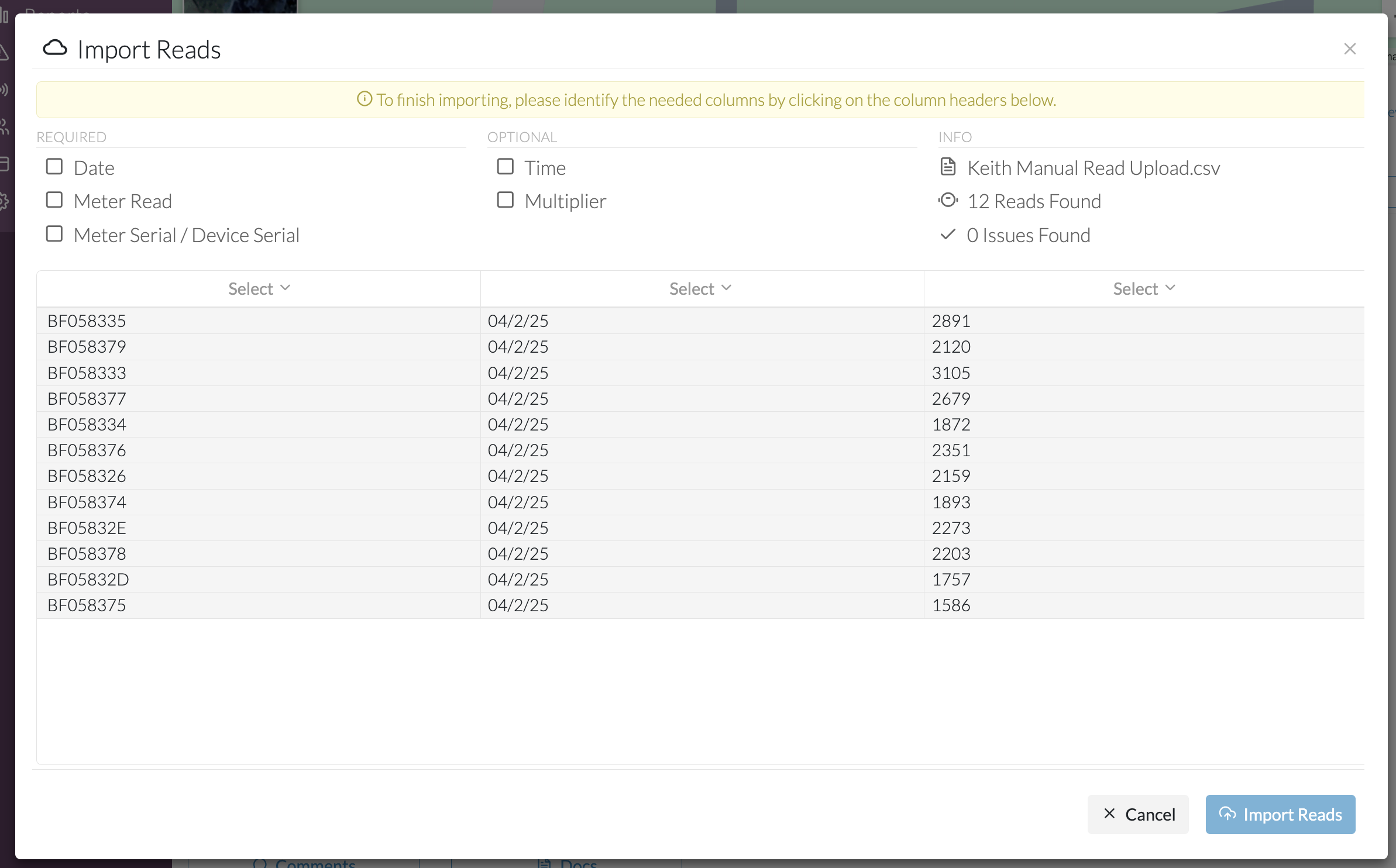Screen dimensions: 1396x868
Task: Click the 12 Reads Found text
Action: pos(1034,201)
